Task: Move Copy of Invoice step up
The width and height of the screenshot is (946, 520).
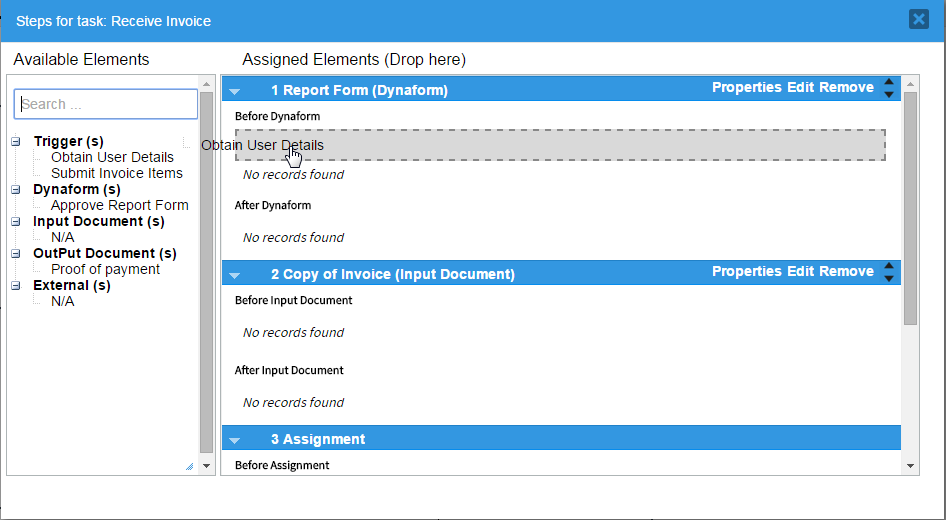Action: 889,267
